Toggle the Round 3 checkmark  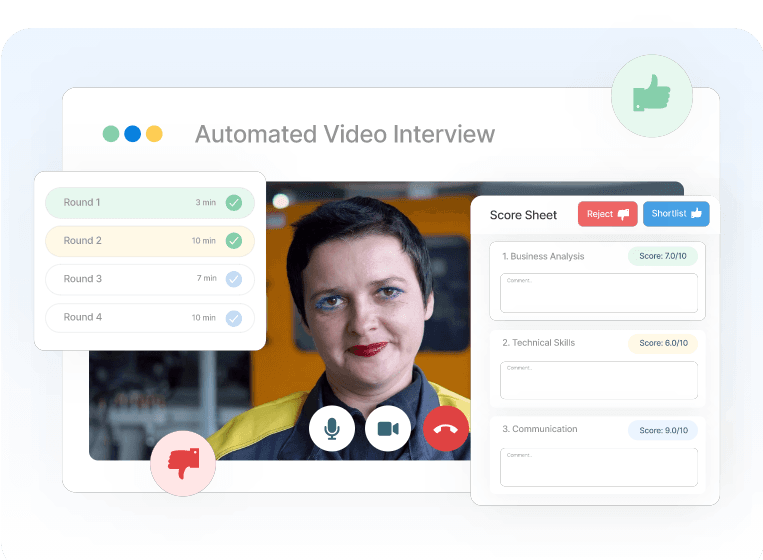pos(234,279)
